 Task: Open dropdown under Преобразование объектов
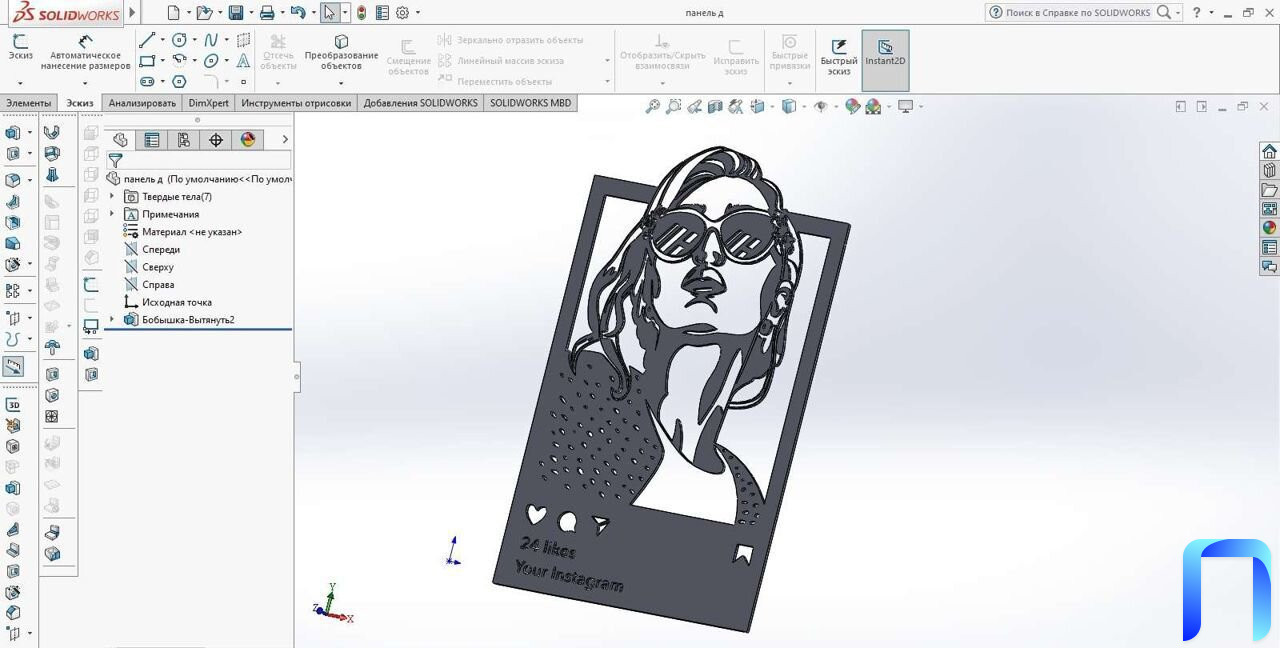pyautogui.click(x=341, y=82)
